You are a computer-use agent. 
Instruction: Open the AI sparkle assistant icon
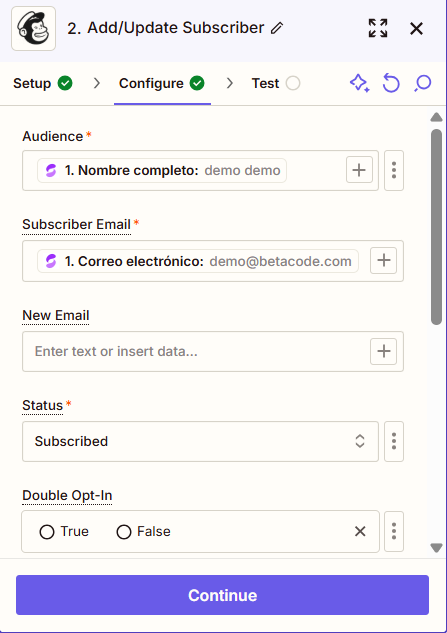(x=359, y=84)
